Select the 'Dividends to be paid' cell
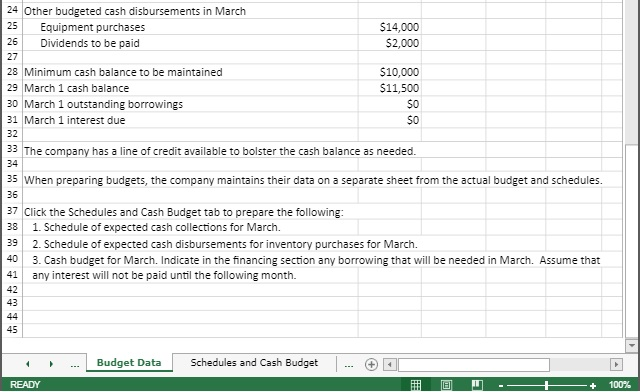The height and width of the screenshot is (392, 641). point(191,43)
